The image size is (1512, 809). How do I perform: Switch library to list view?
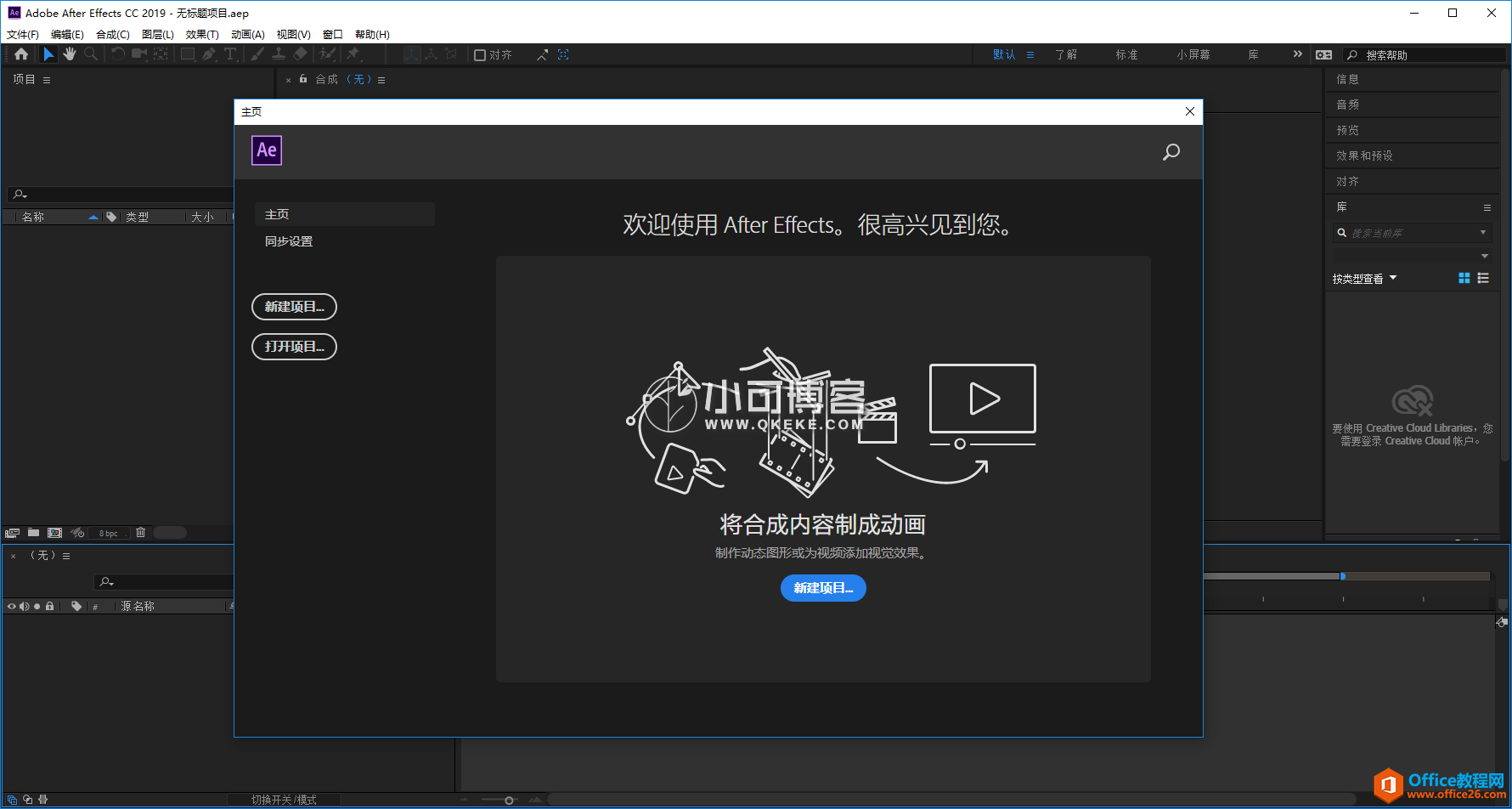(x=1483, y=278)
